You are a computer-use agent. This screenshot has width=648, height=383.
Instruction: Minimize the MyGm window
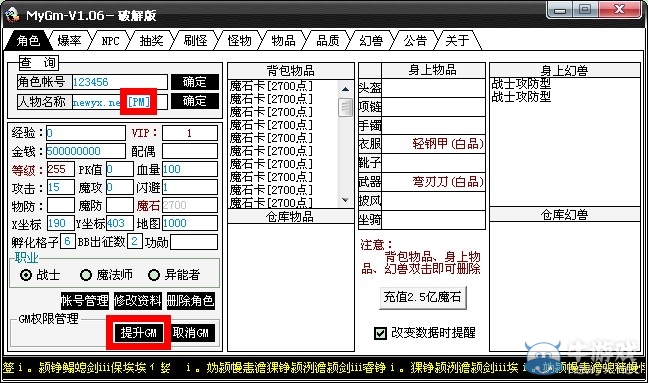pyautogui.click(x=560, y=10)
